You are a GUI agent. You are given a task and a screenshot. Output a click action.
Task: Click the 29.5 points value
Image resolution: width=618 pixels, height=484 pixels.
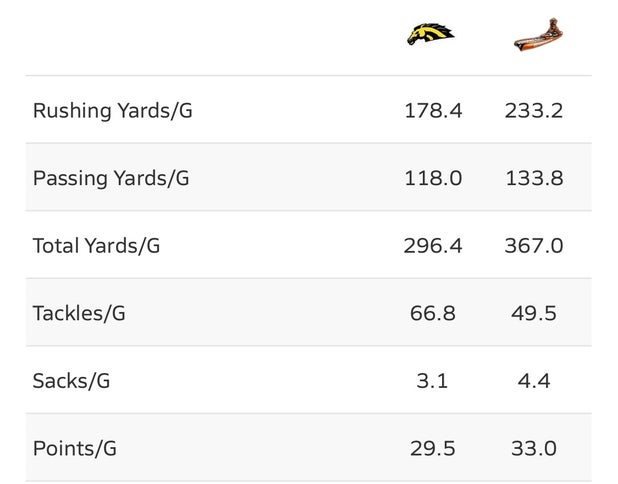click(x=433, y=448)
